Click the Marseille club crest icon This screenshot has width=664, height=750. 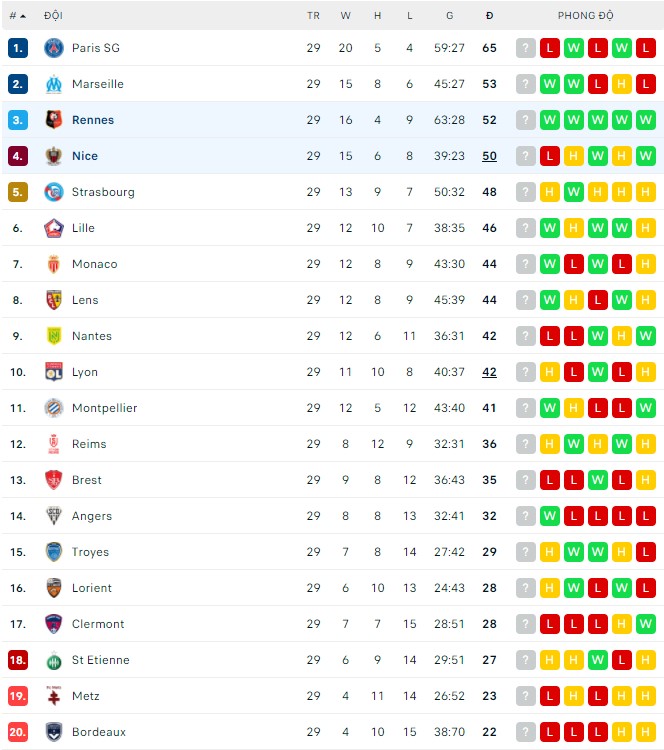point(54,84)
